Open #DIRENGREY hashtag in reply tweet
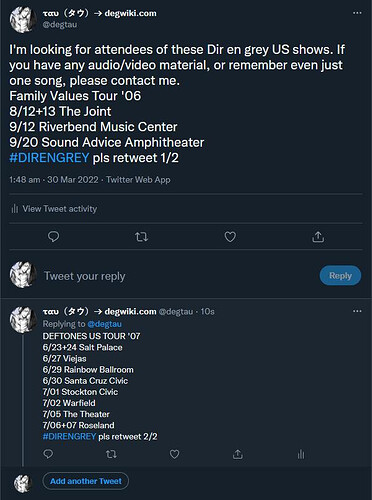The image size is (372, 500). [69, 436]
